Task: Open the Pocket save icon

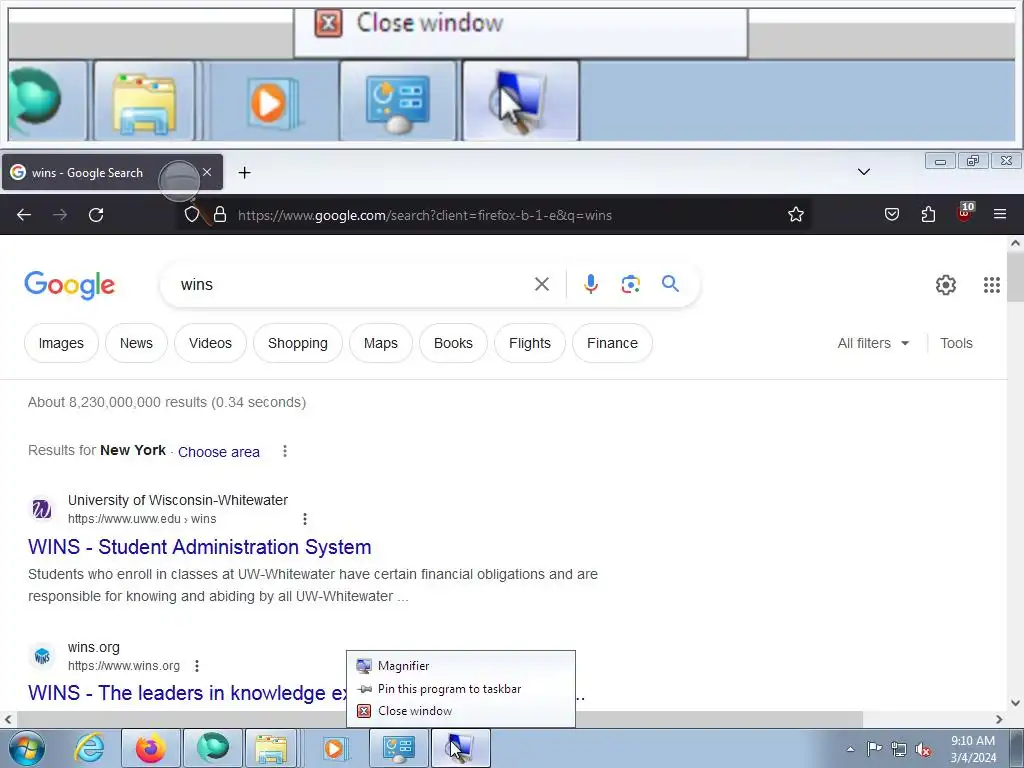Action: (x=891, y=214)
